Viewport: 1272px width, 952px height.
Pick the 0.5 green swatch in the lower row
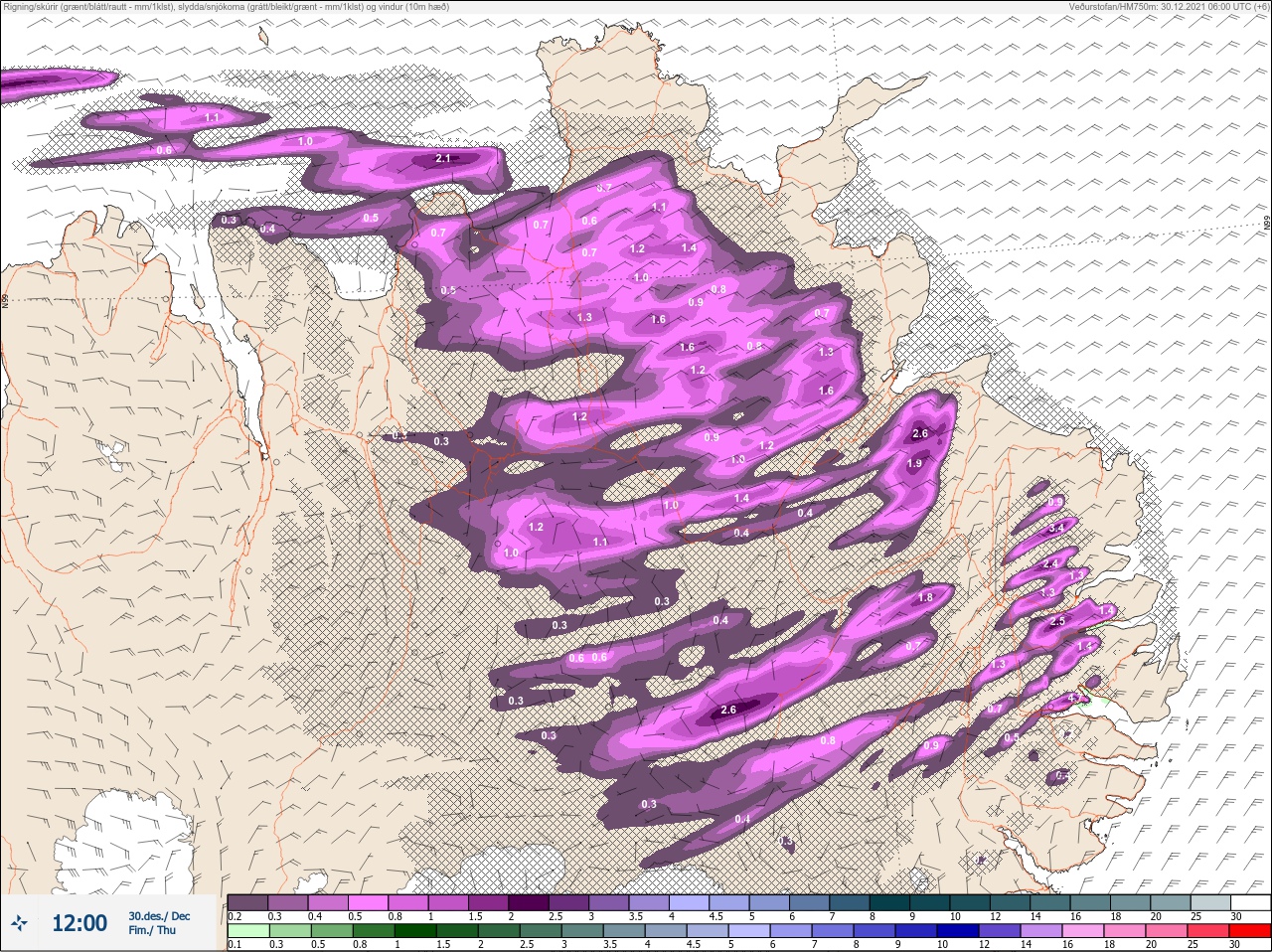pyautogui.click(x=332, y=931)
